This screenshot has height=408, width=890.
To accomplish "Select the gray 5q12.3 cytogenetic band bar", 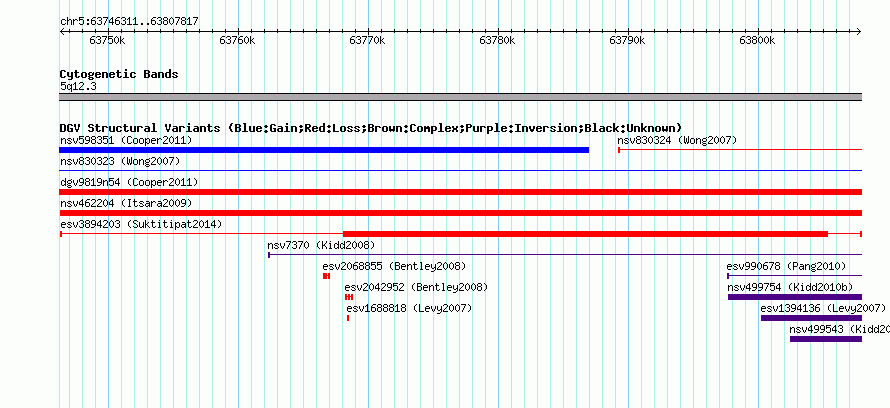I will click(461, 97).
